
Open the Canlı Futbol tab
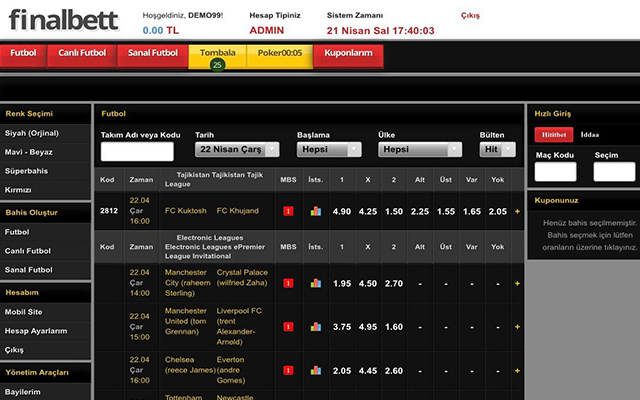83,53
